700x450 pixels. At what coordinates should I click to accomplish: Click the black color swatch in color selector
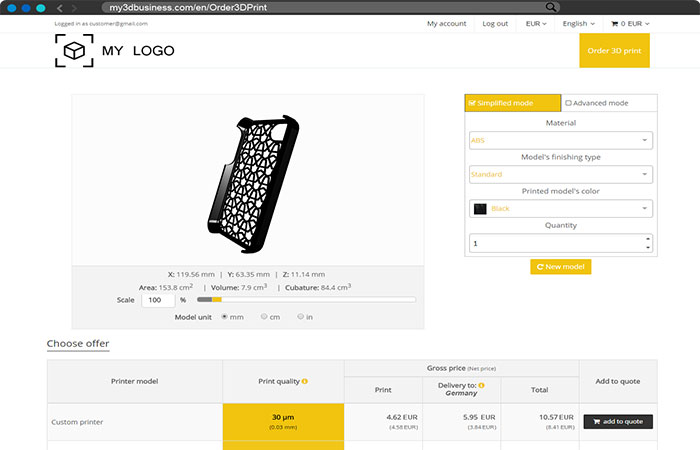coord(480,208)
